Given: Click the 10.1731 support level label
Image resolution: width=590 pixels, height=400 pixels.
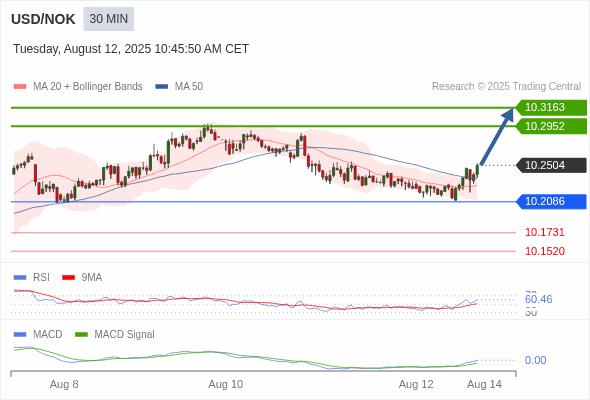Looking at the screenshot, I should click(x=545, y=232).
